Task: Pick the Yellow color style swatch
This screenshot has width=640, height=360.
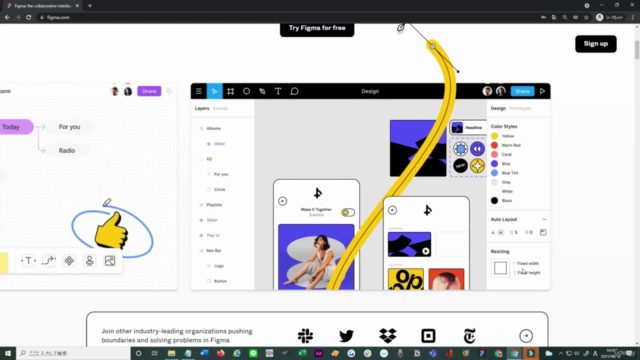Action: (x=494, y=136)
